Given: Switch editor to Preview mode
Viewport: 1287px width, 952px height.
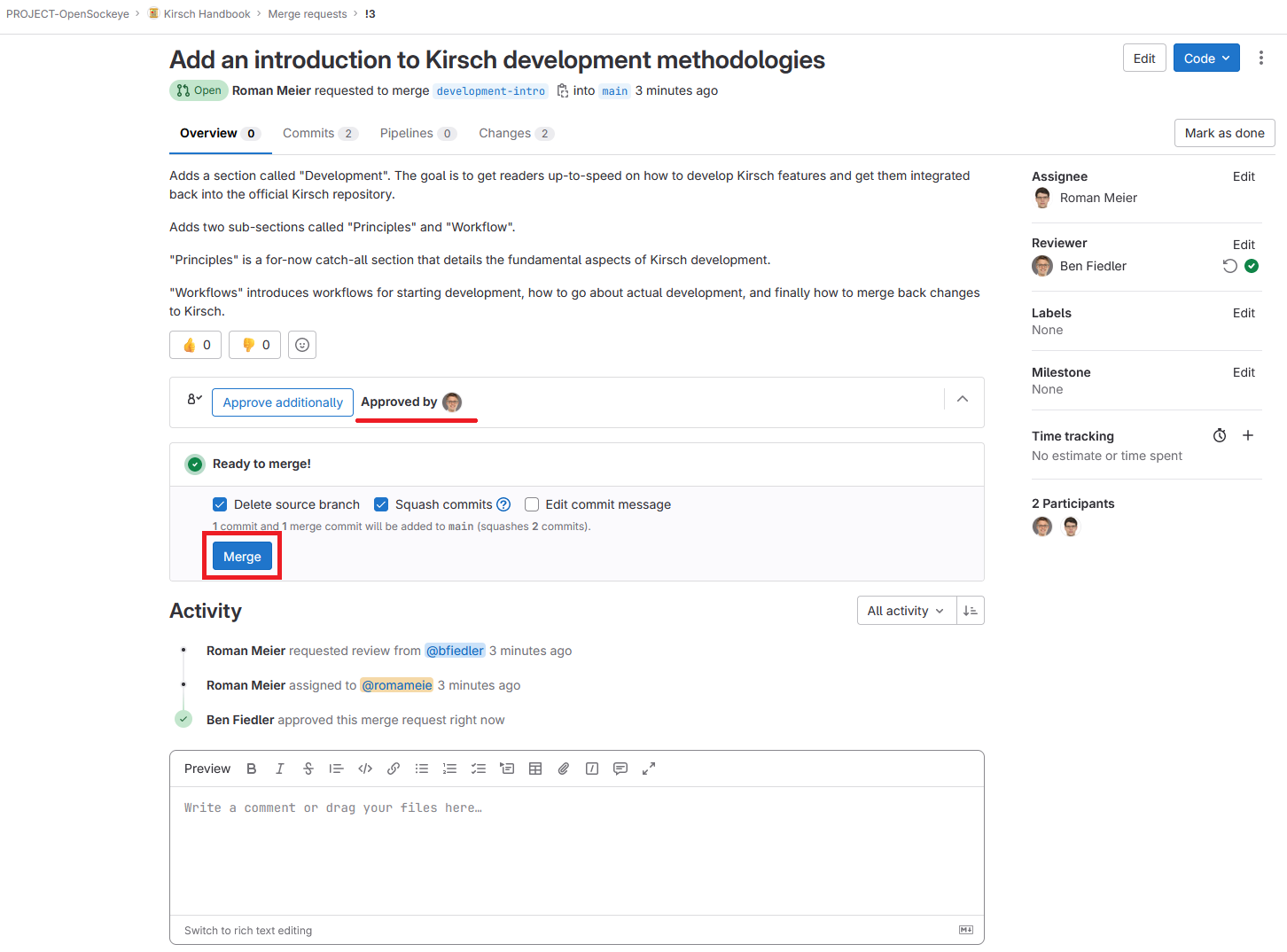Looking at the screenshot, I should click(x=207, y=769).
